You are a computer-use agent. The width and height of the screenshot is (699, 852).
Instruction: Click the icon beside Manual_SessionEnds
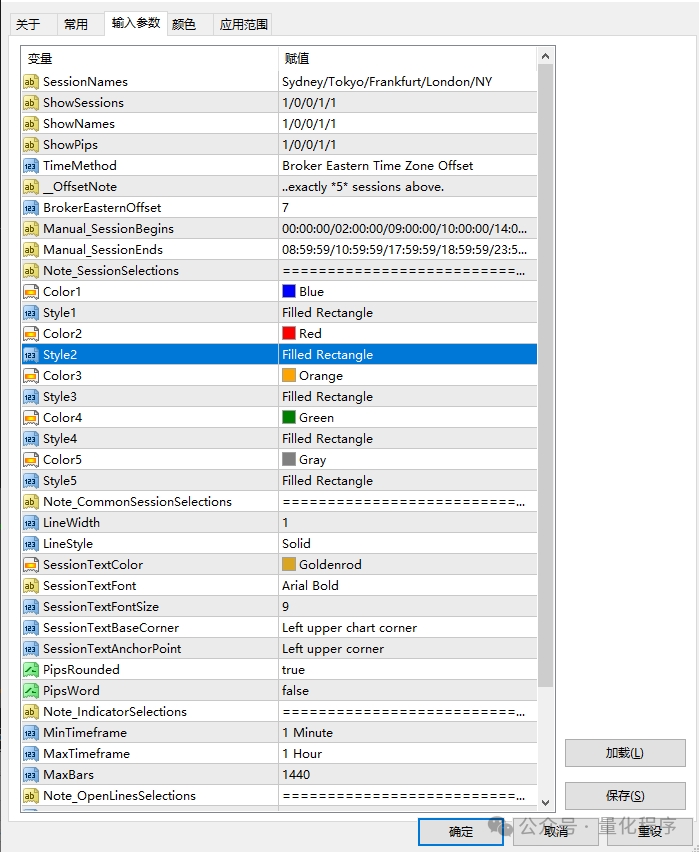point(30,249)
